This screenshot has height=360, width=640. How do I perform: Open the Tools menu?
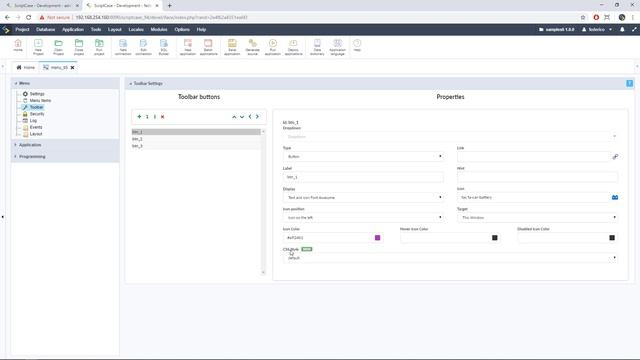coord(96,29)
